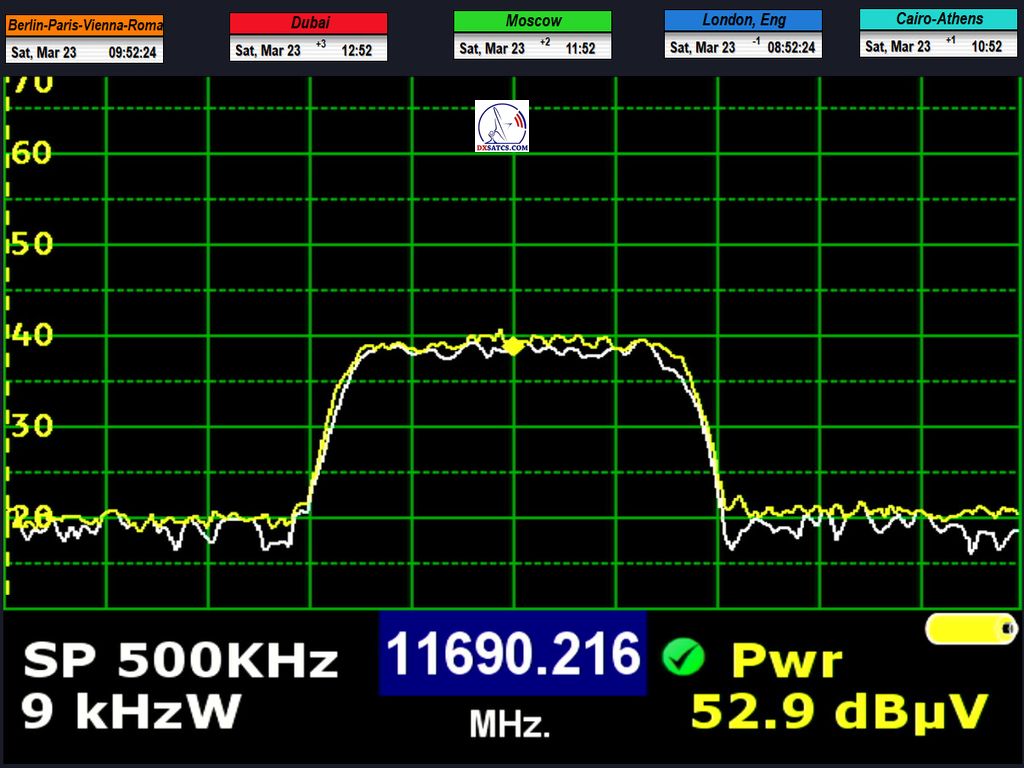Screen dimensions: 1024x768
Task: Click the yellow battery indicator icon
Action: [970, 628]
